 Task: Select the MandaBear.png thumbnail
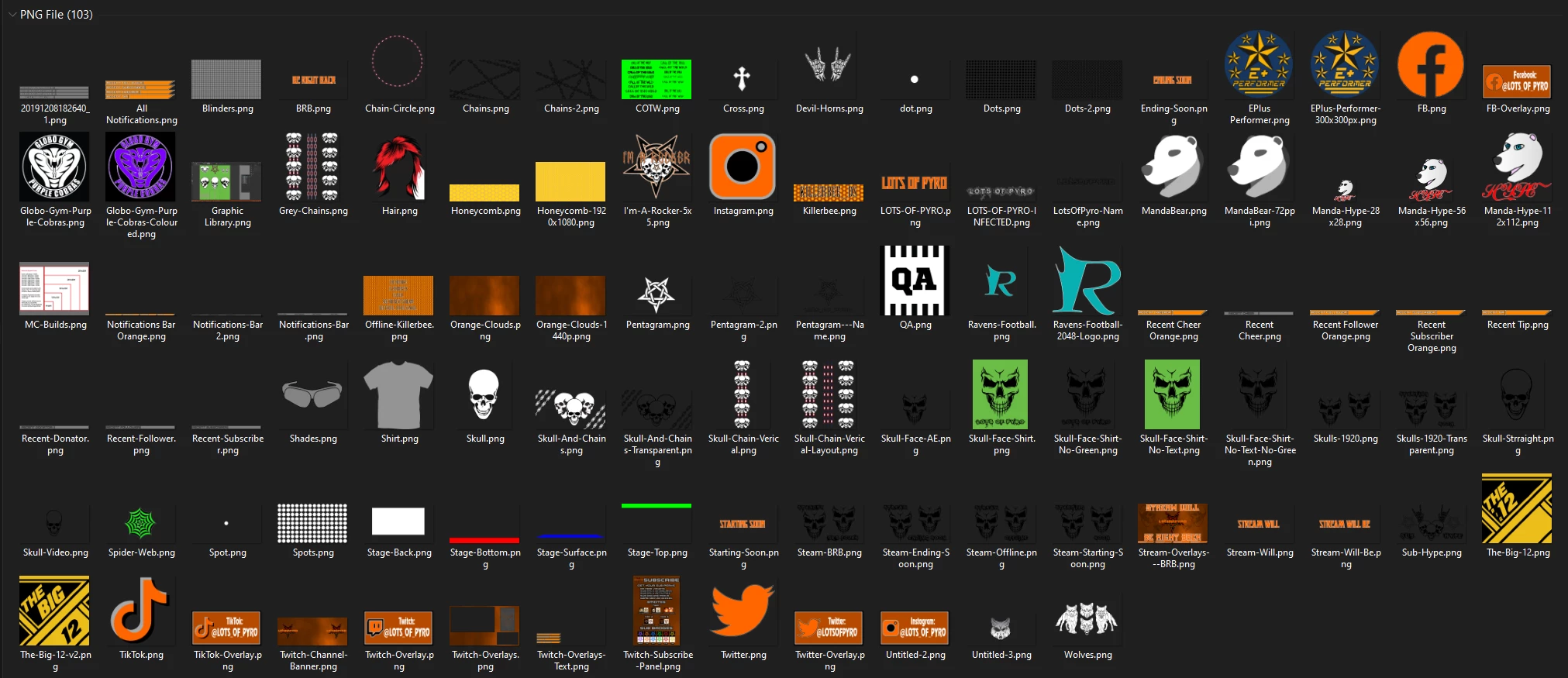1173,167
